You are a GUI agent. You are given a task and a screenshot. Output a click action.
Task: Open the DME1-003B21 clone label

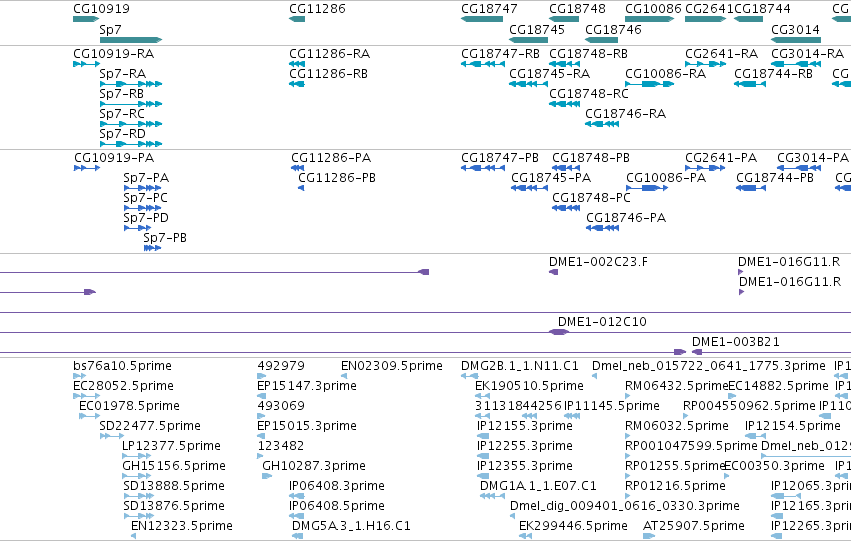click(735, 342)
